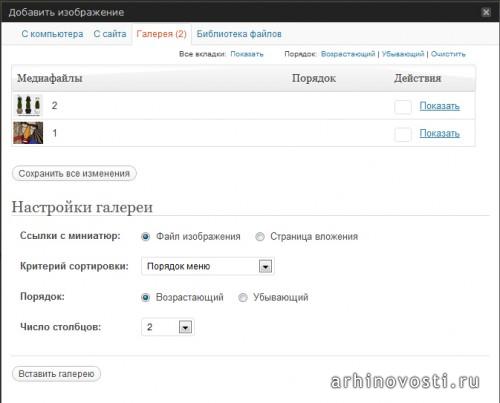Click the Сохранить все изменения button
Viewport: 500px width, 403px height.
tap(74, 174)
